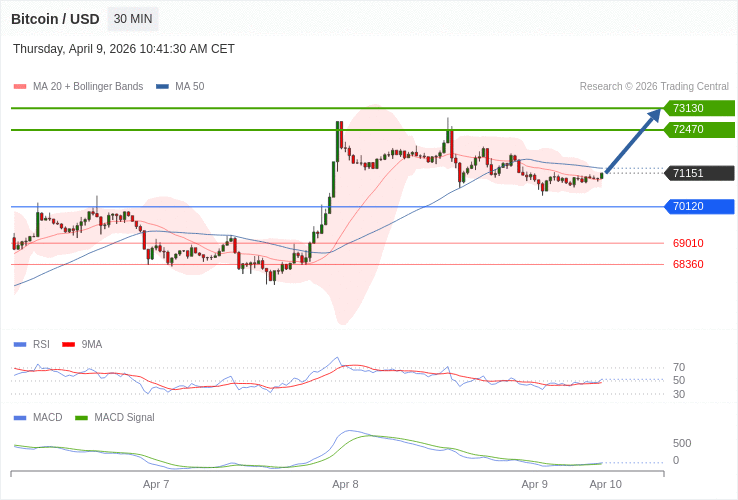Click the Apr 8 date axis label
738x500 pixels.
(345, 484)
